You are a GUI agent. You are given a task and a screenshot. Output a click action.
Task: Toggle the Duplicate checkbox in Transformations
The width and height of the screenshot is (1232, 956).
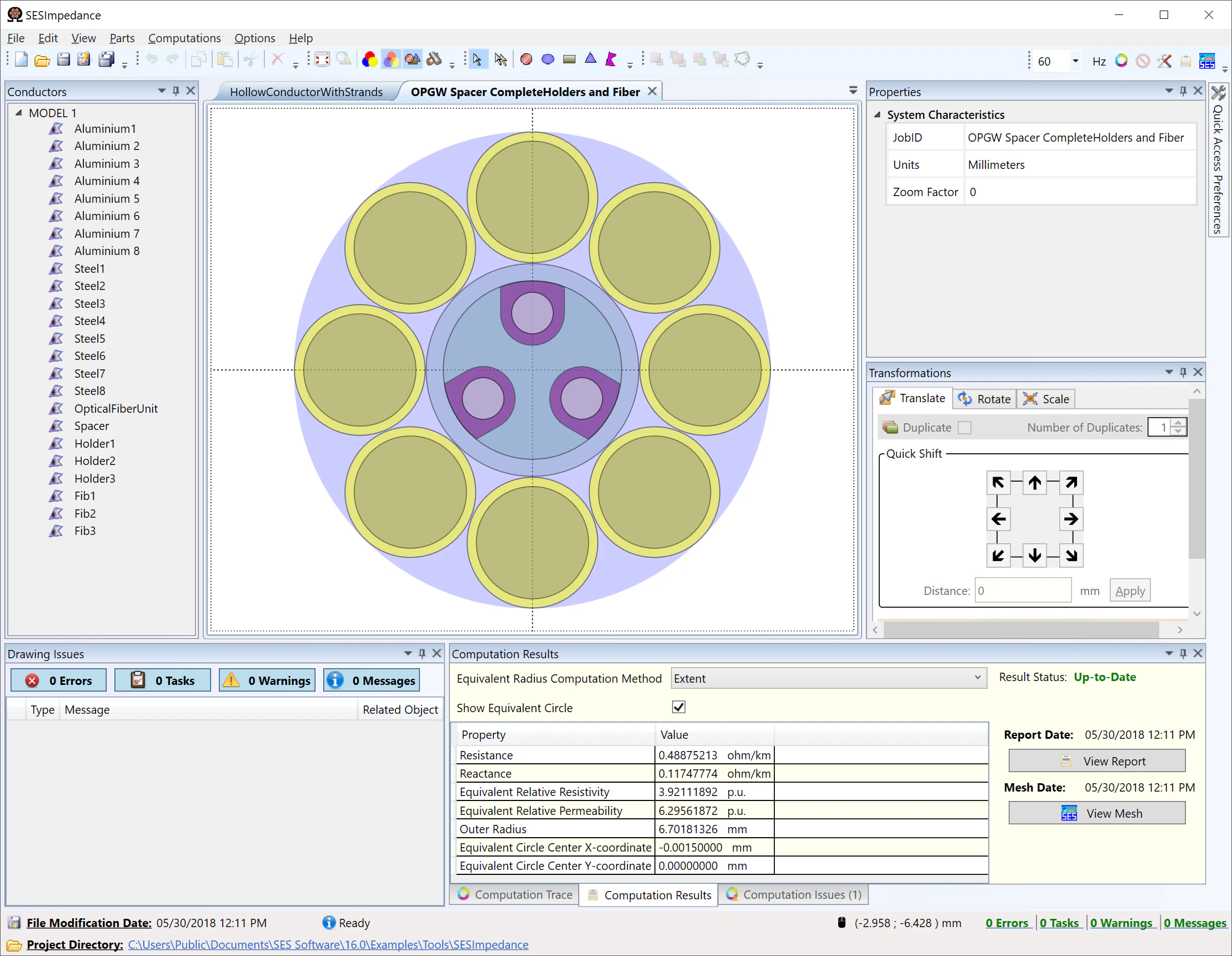tap(965, 428)
